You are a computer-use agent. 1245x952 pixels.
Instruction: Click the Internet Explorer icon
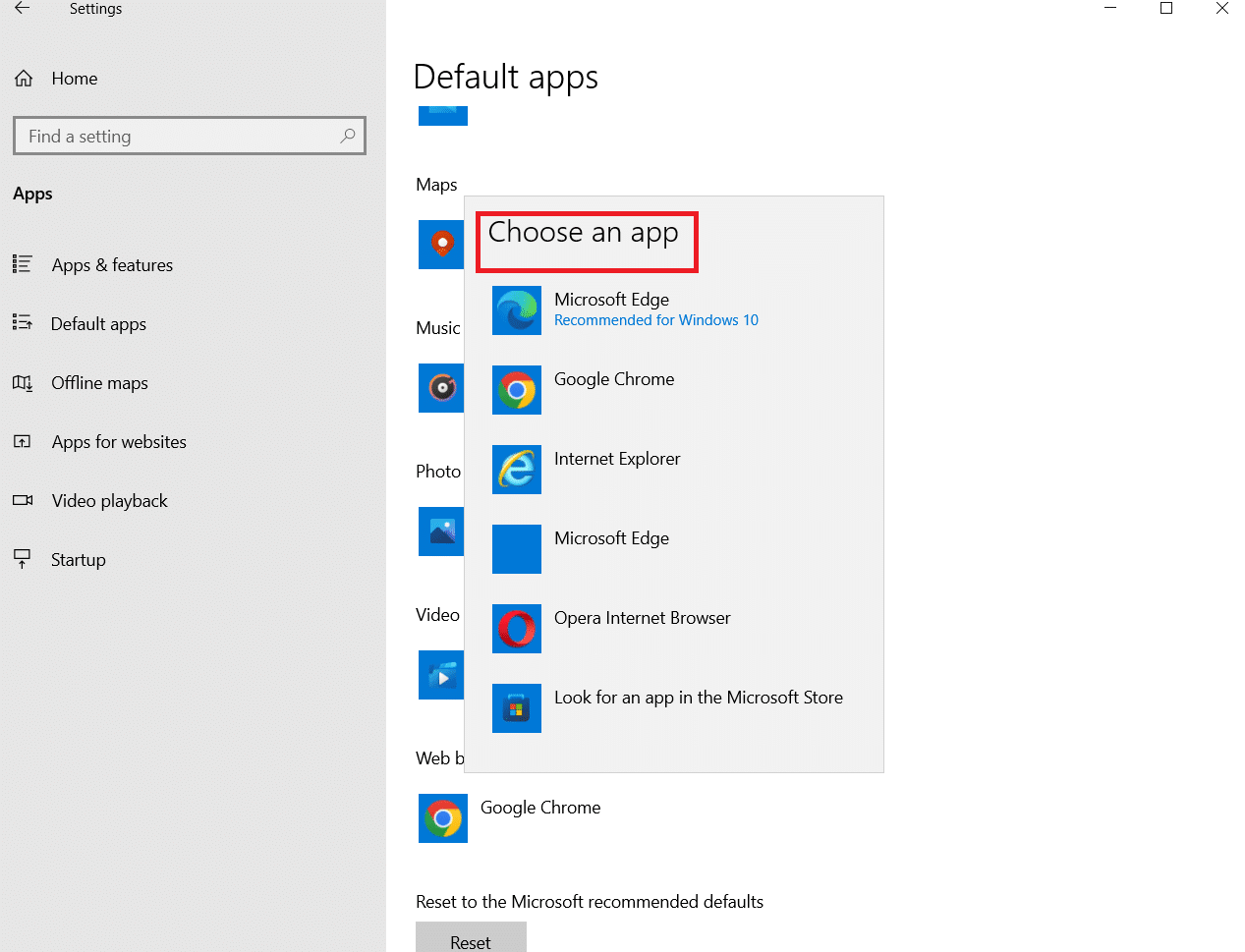tap(517, 470)
